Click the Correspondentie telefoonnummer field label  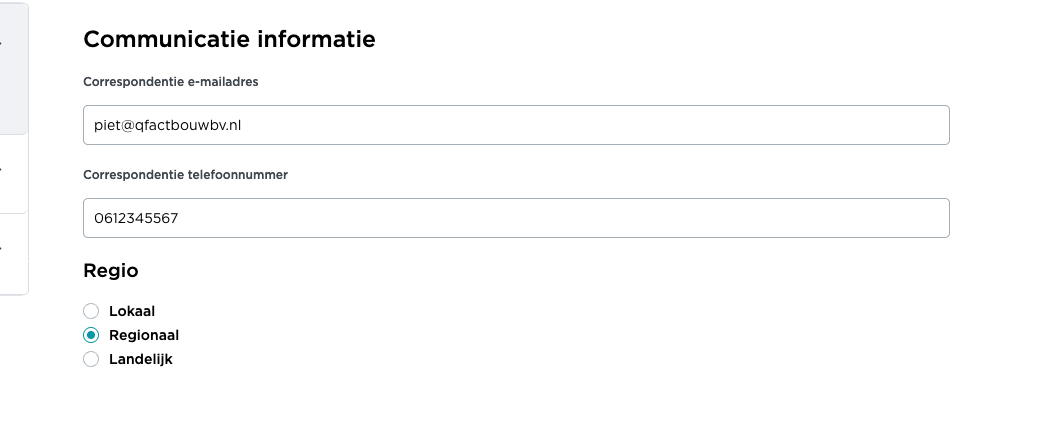click(x=186, y=174)
